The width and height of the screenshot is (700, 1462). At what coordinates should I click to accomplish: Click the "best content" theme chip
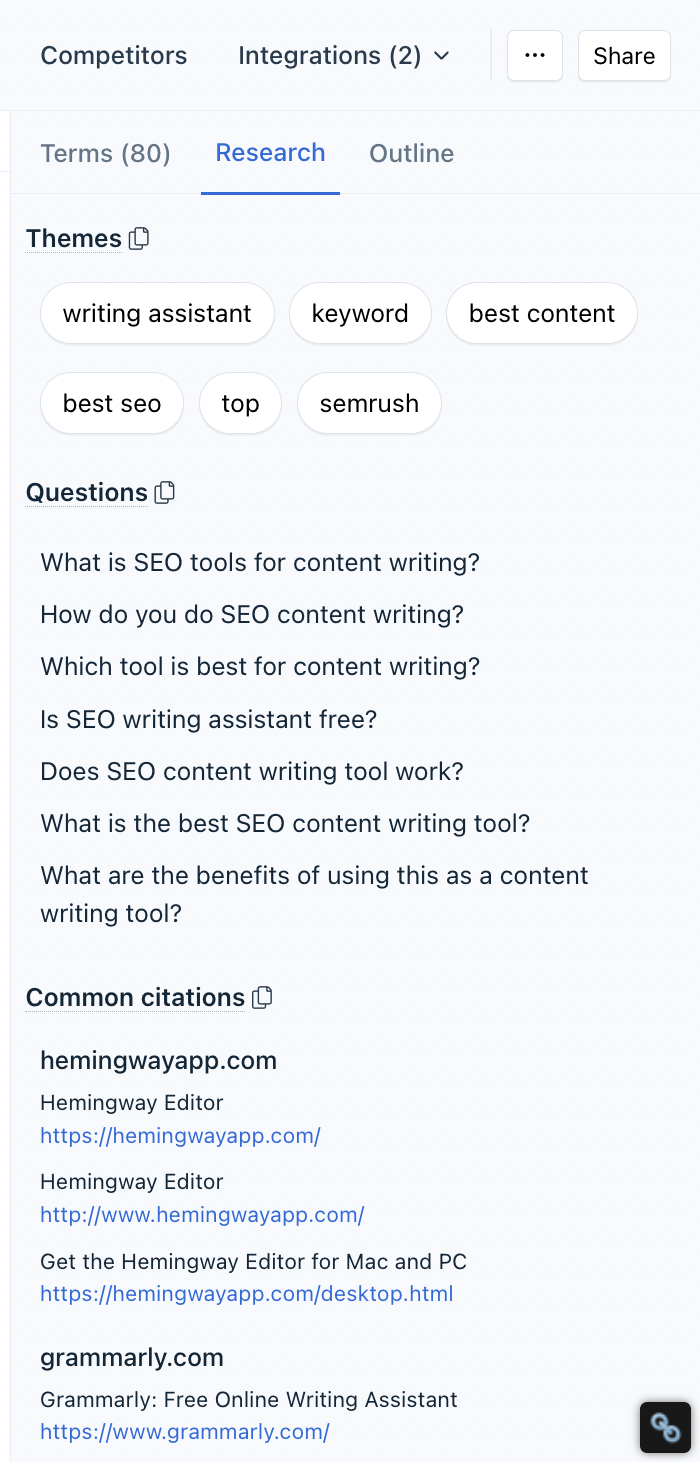point(541,314)
